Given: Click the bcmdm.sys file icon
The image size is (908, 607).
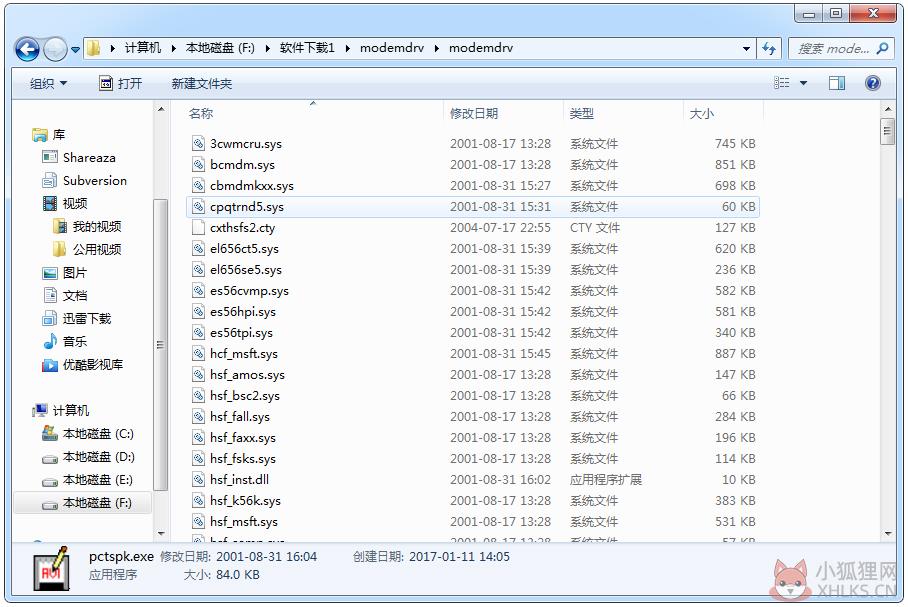Looking at the screenshot, I should click(x=198, y=164).
